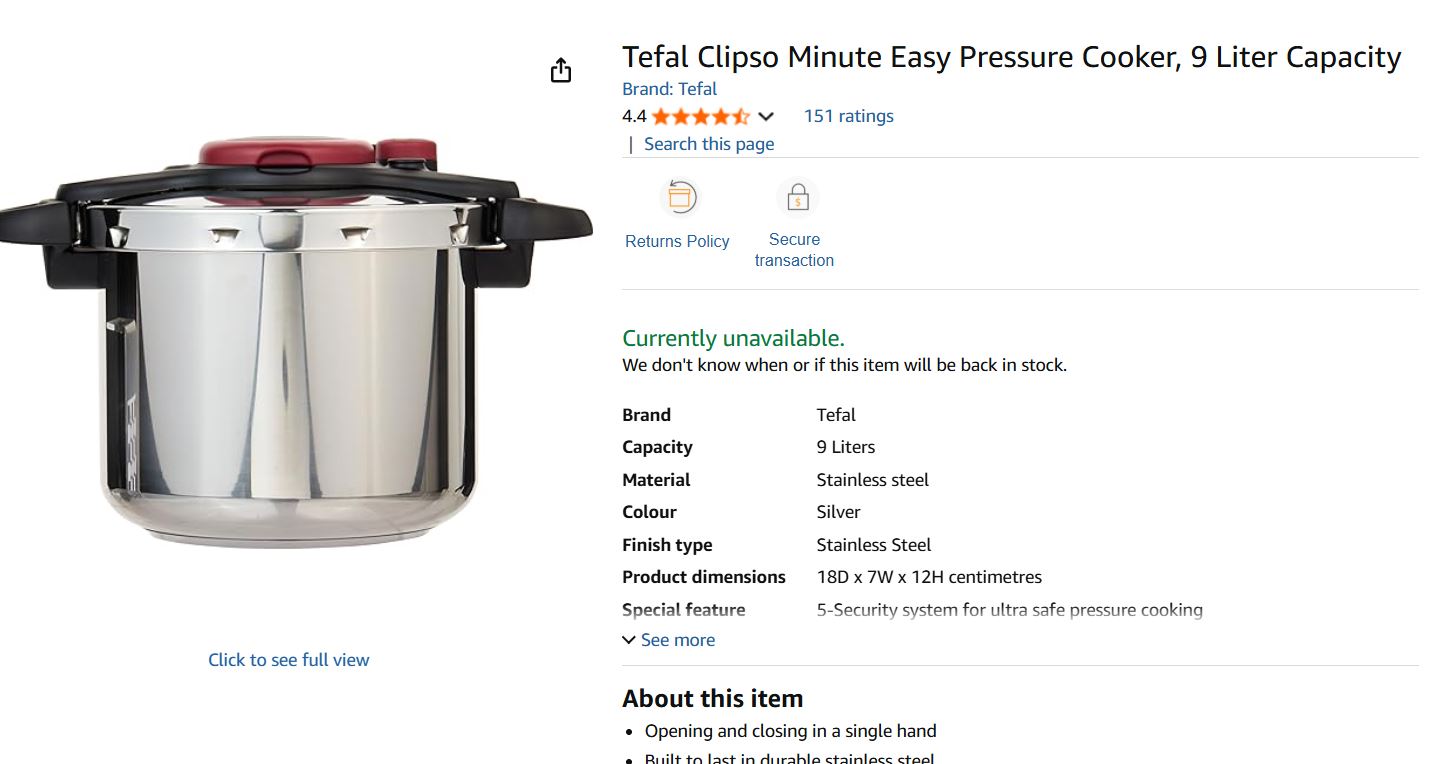
Task: Click the share icon above the product image
Action: click(561, 69)
